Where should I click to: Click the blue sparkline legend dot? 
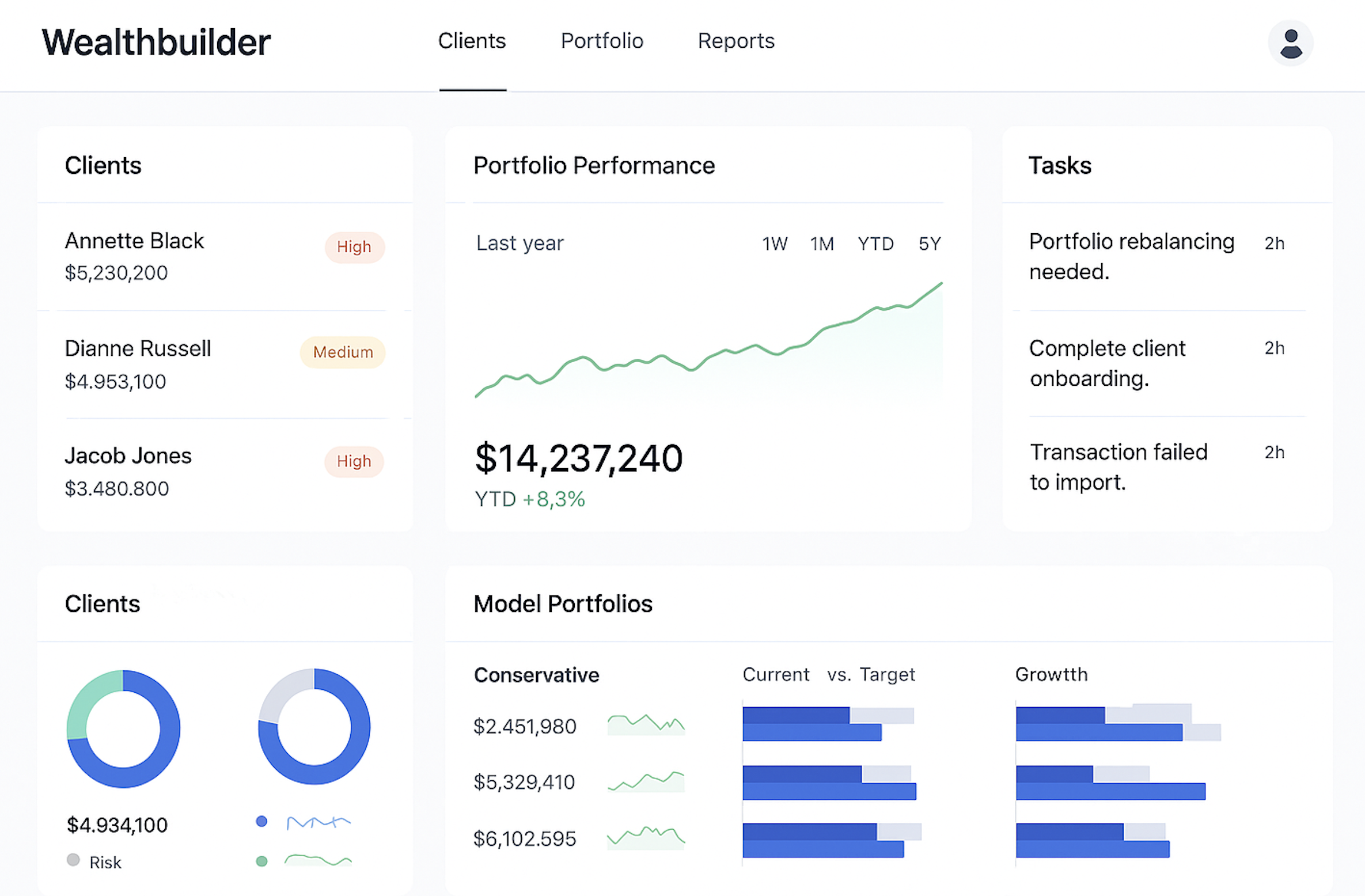(262, 821)
